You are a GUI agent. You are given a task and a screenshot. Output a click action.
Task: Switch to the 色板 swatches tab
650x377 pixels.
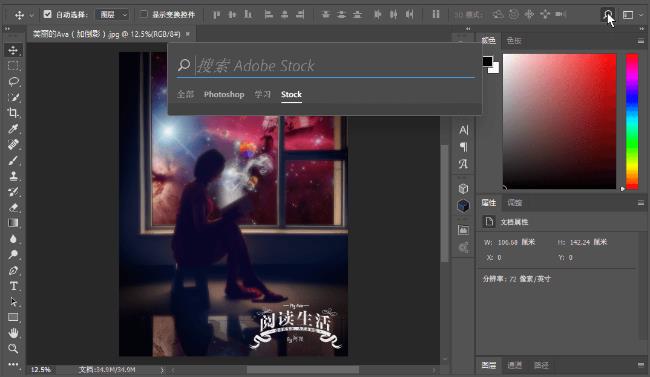(514, 41)
